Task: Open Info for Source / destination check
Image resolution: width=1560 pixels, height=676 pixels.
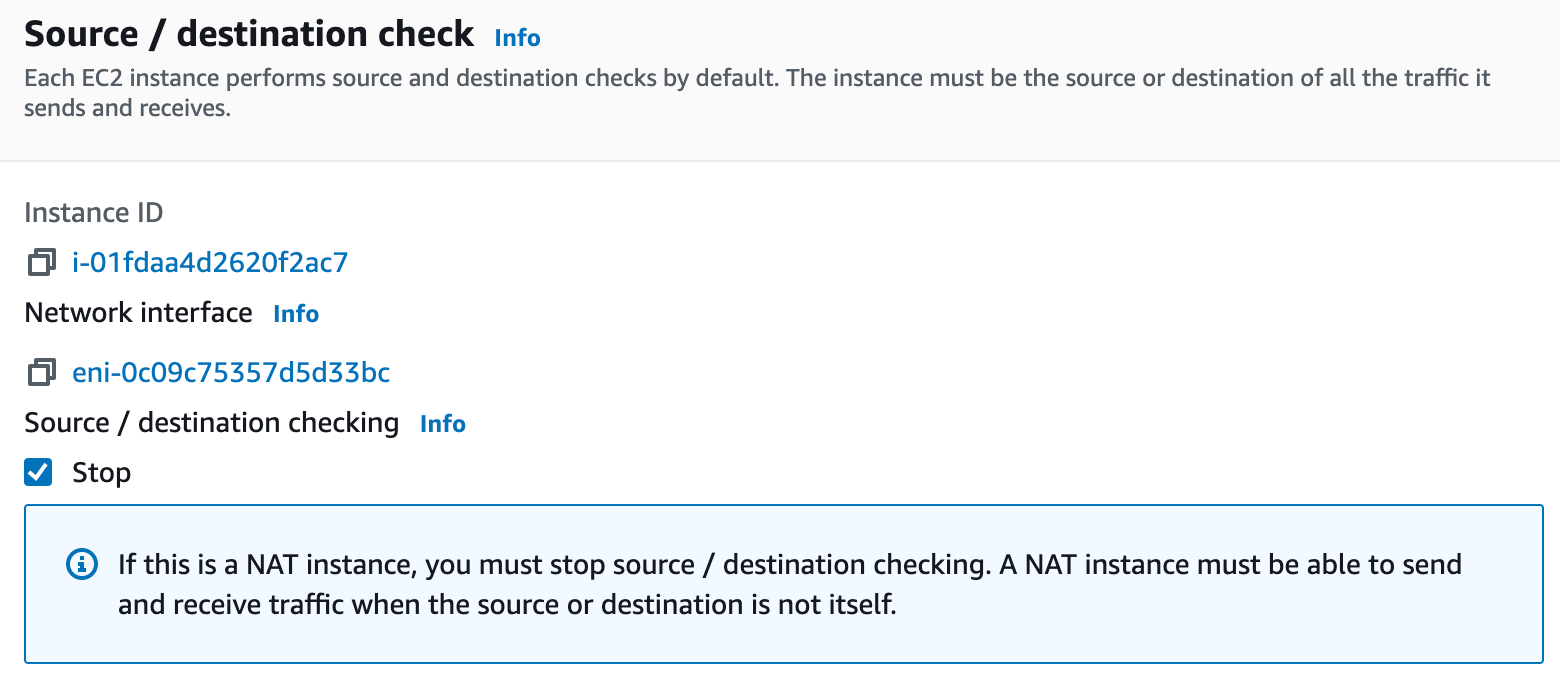Action: (516, 37)
